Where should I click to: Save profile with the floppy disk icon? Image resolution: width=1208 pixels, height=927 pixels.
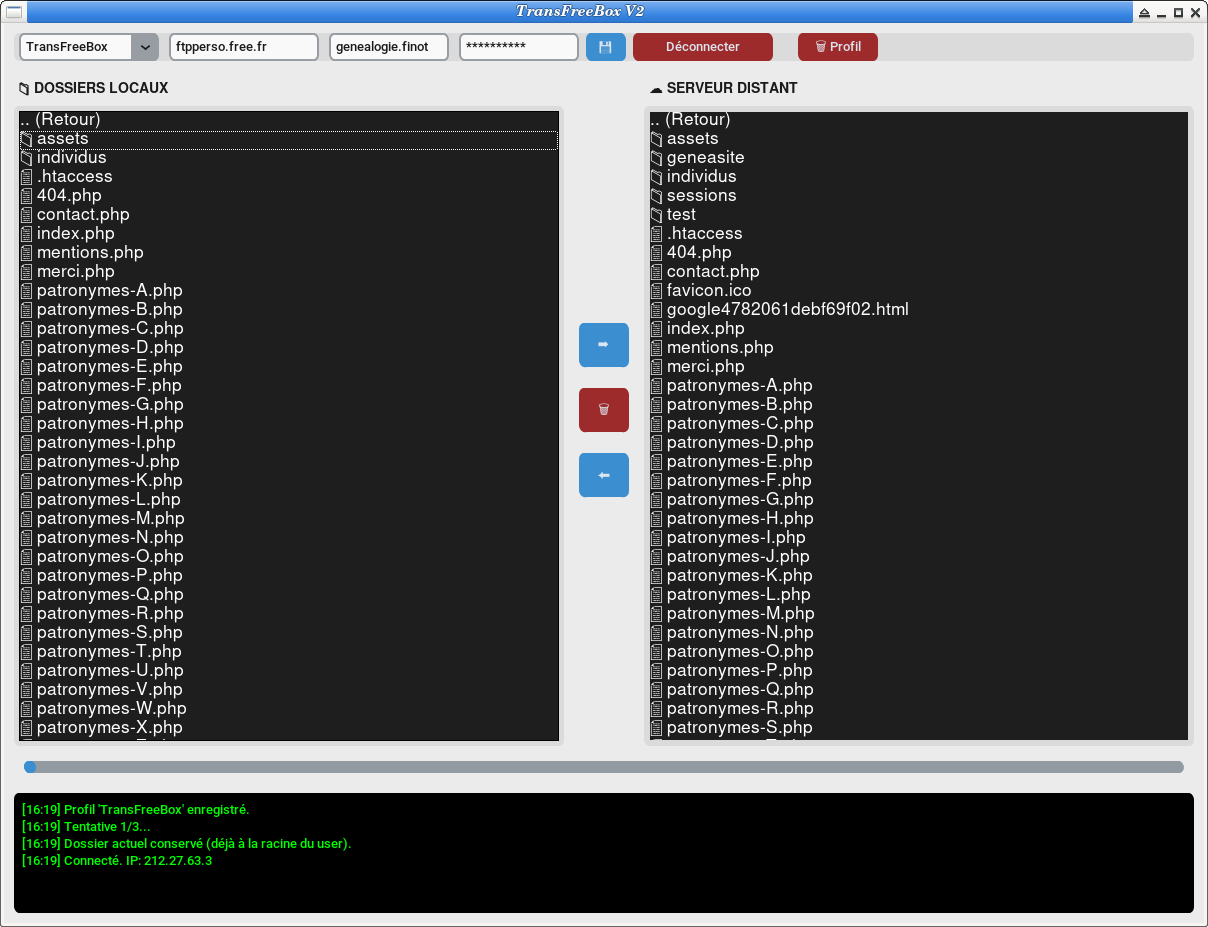point(606,47)
